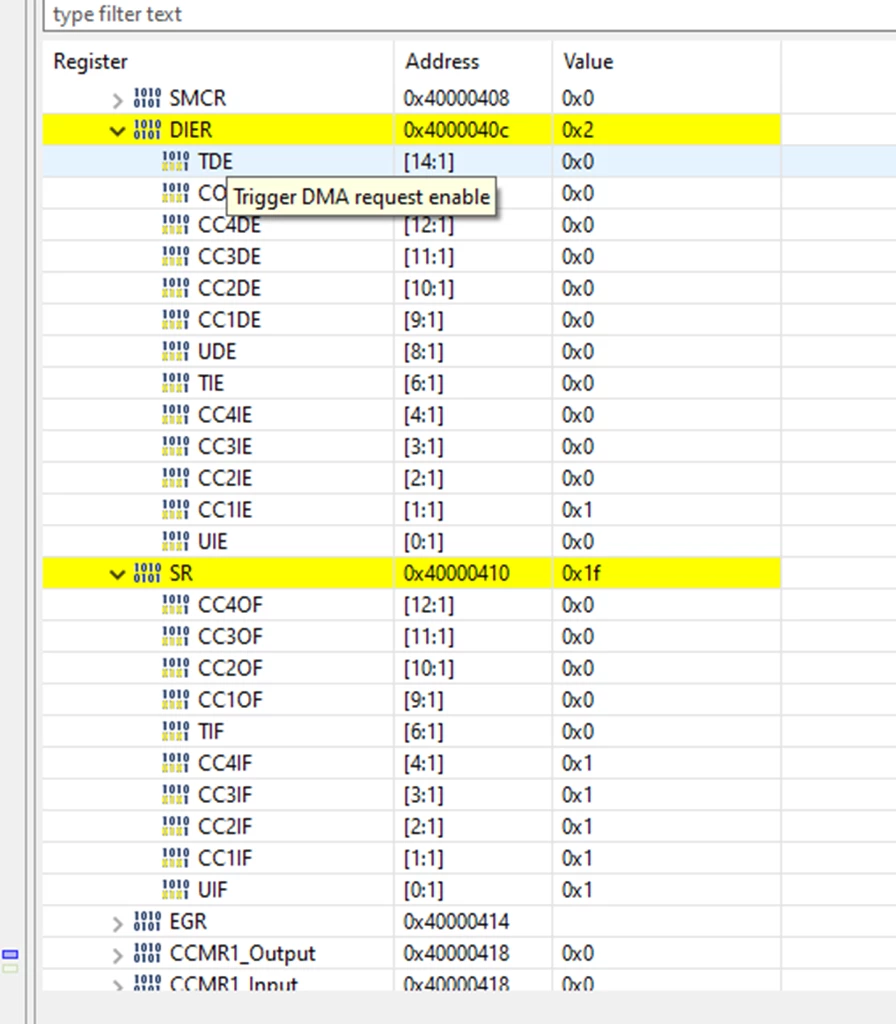This screenshot has width=896, height=1024.
Task: Select the SMCR register label
Action: click(198, 98)
